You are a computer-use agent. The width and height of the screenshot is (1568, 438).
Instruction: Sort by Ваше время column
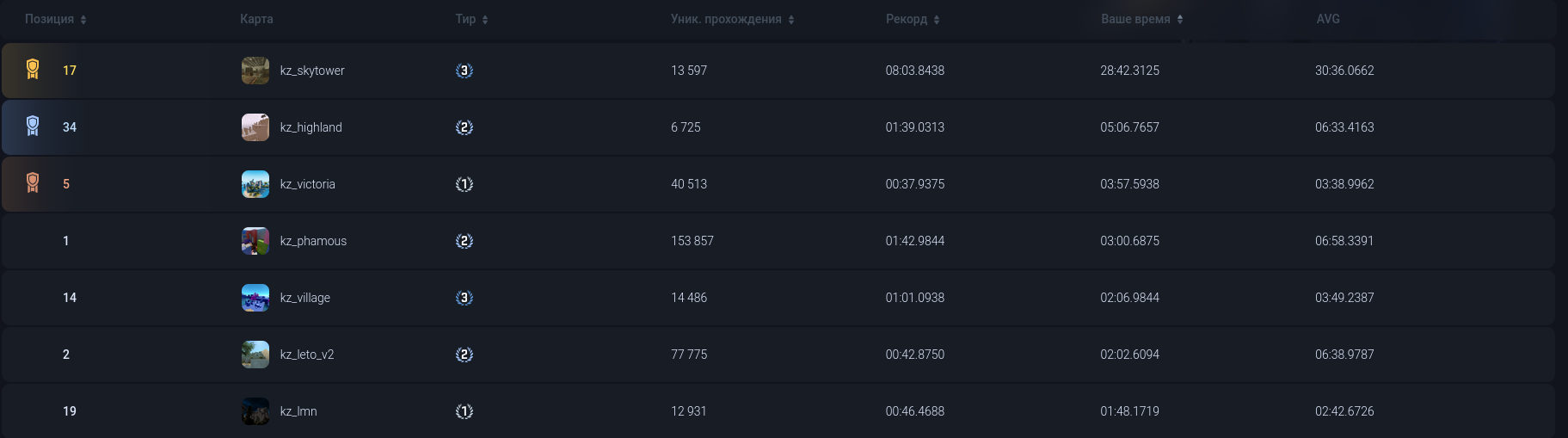[x=1141, y=19]
